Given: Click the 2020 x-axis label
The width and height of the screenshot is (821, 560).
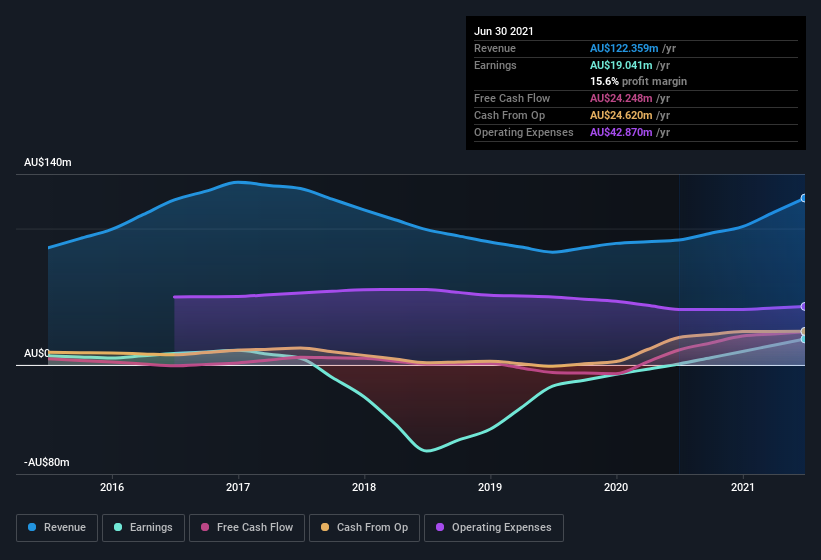Looking at the screenshot, I should pos(616,487).
